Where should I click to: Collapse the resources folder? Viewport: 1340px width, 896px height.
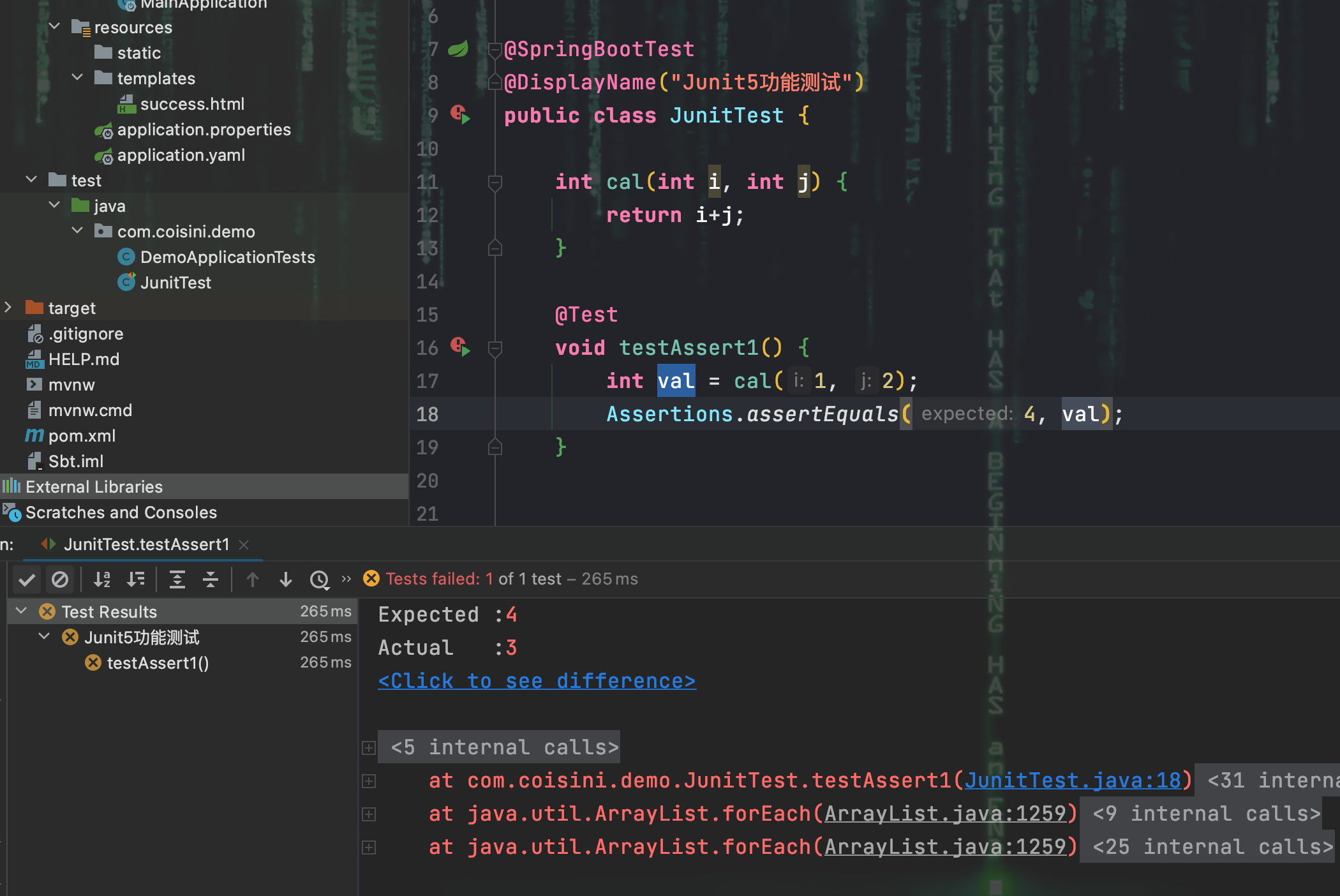click(55, 27)
